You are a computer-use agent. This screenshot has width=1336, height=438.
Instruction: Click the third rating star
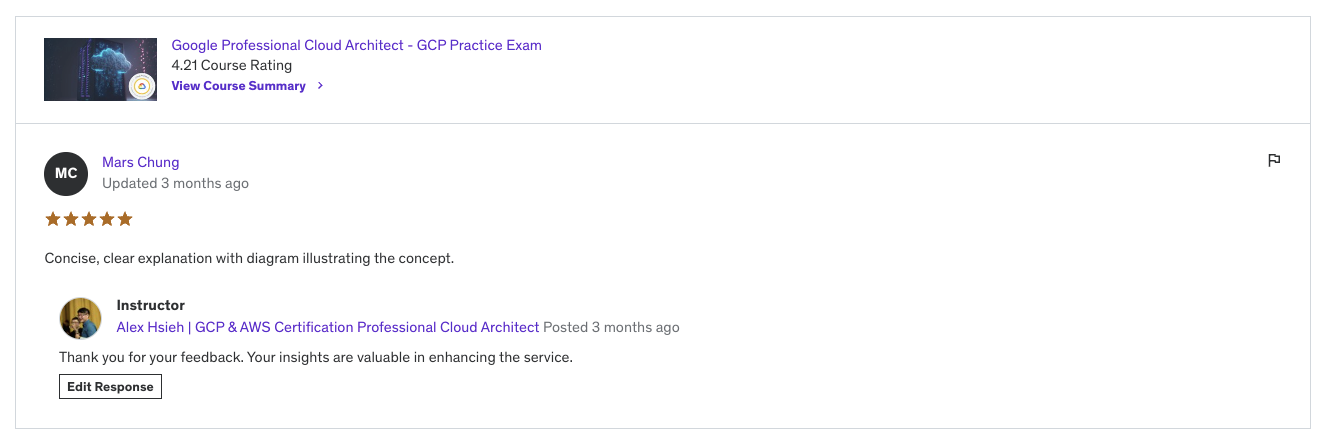click(89, 219)
